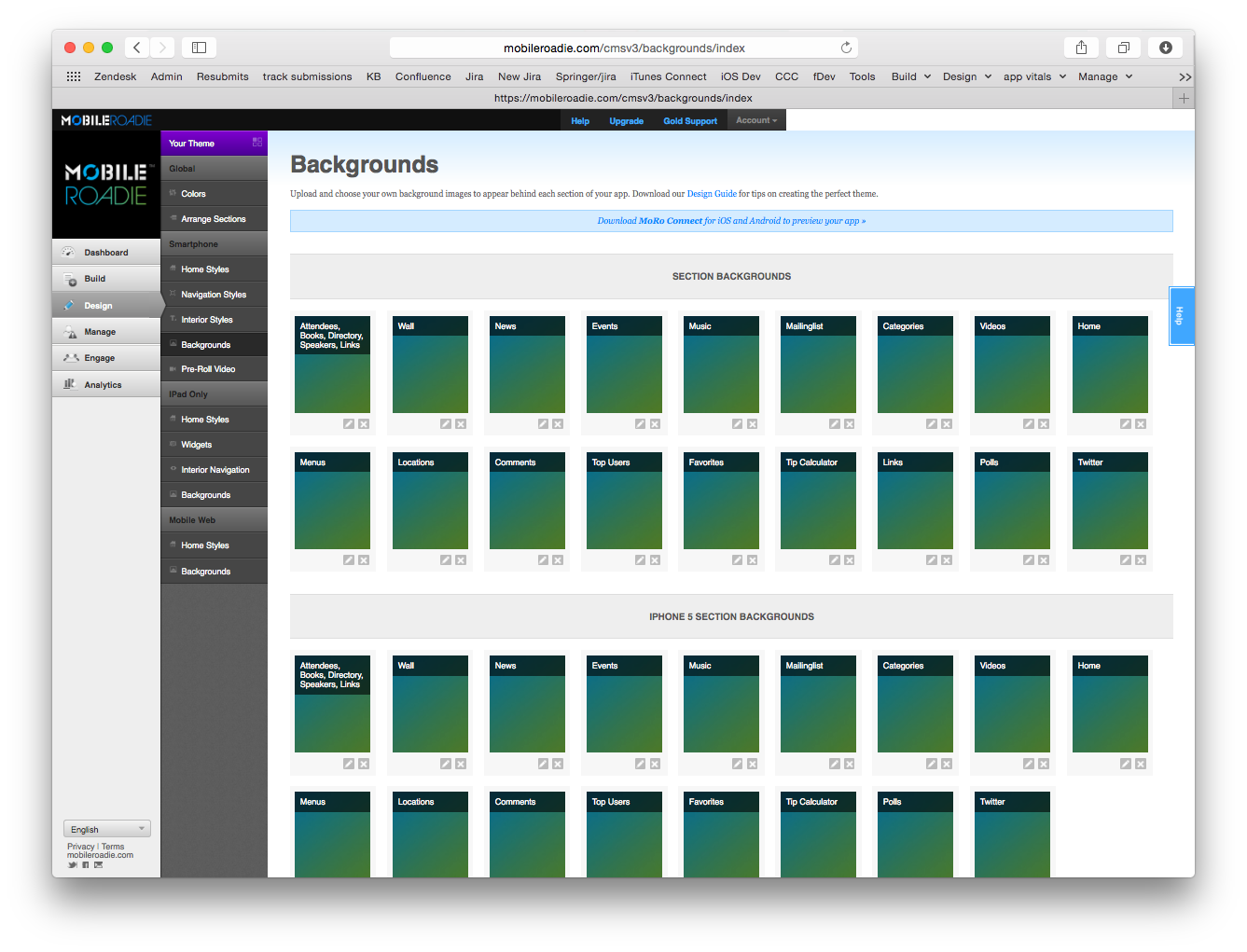Delete the Wall section background
The width and height of the screenshot is (1247, 952).
(x=461, y=424)
